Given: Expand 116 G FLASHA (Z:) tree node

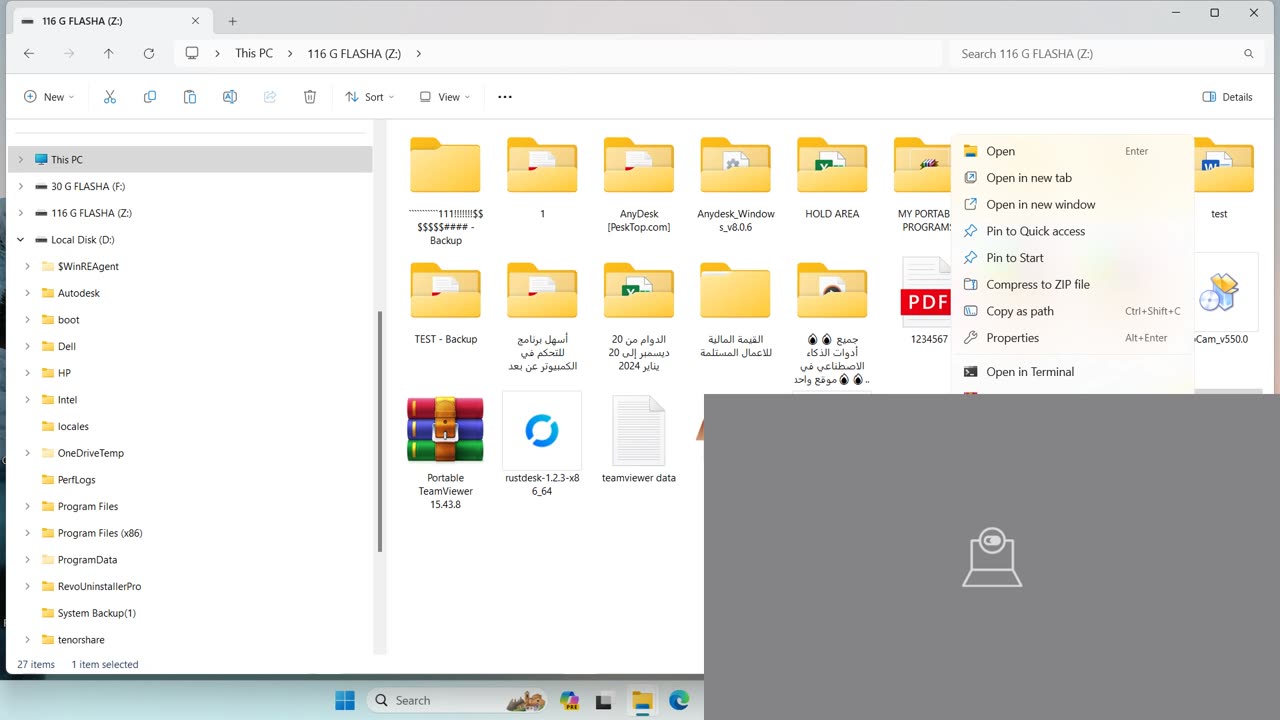Looking at the screenshot, I should pyautogui.click(x=20, y=213).
